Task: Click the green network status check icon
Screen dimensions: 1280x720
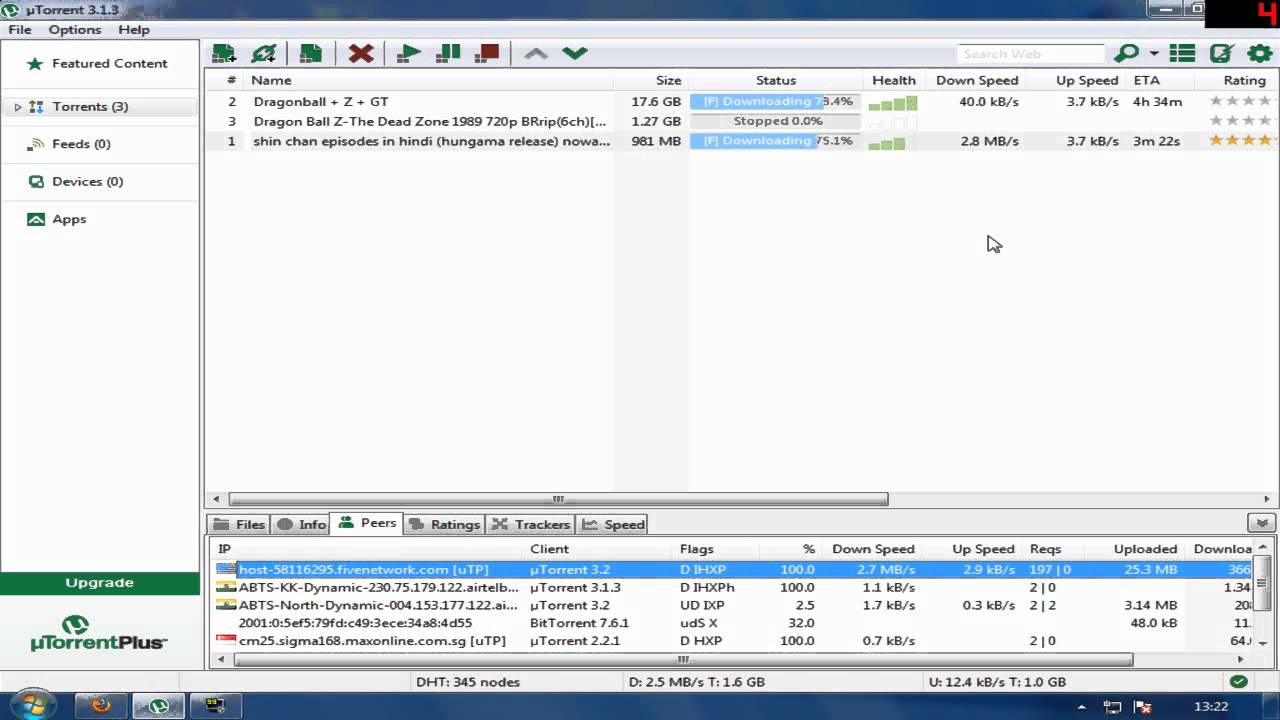Action: [1239, 682]
